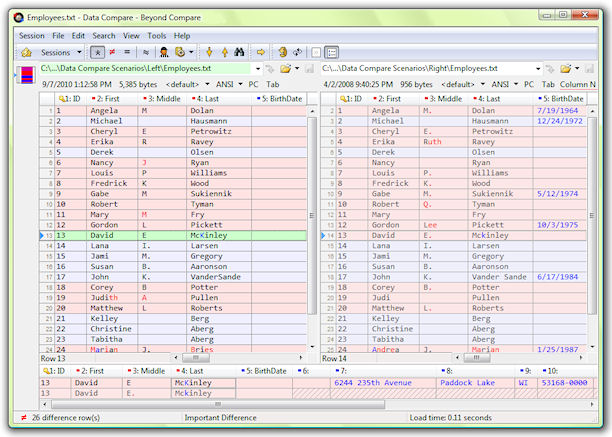This screenshot has height=437, width=612.
Task: Toggle Ignore Unimportant Differences (approx) button
Action: tap(146, 52)
